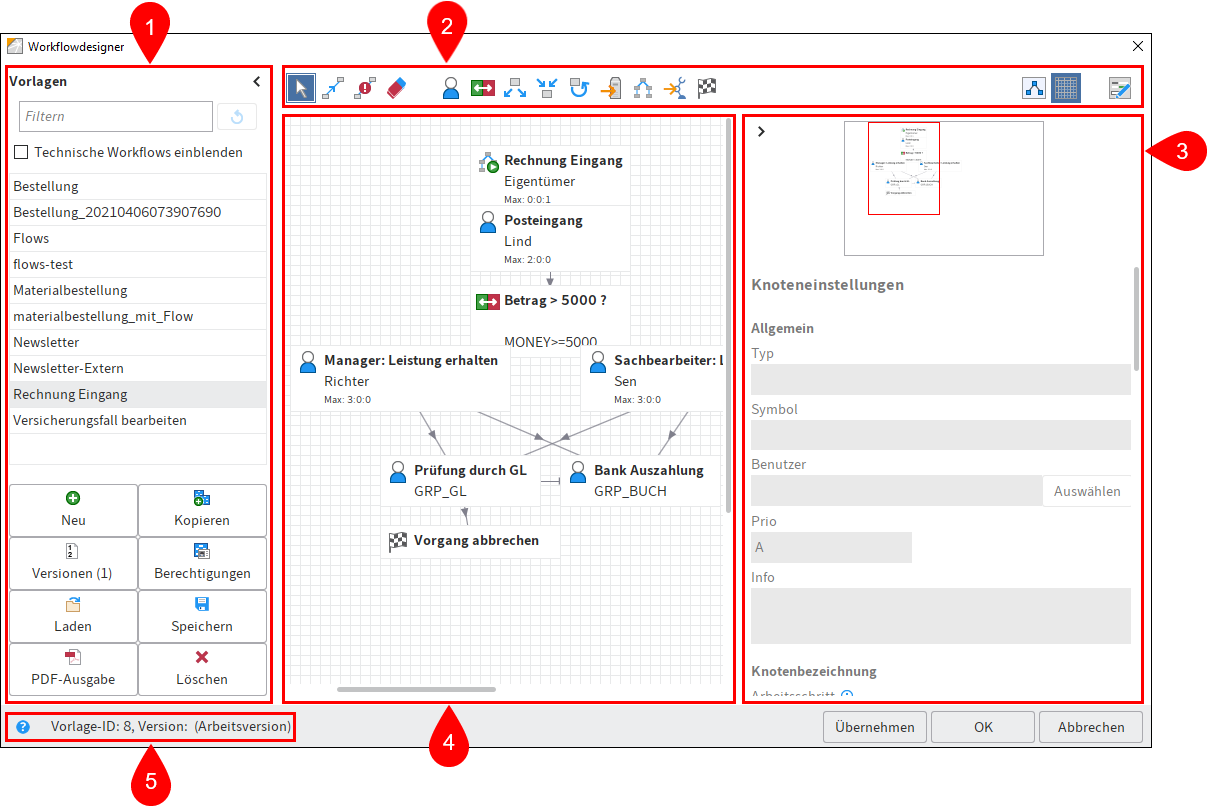Select the Posteingang node
This screenshot has width=1208, height=807.
[x=551, y=238]
